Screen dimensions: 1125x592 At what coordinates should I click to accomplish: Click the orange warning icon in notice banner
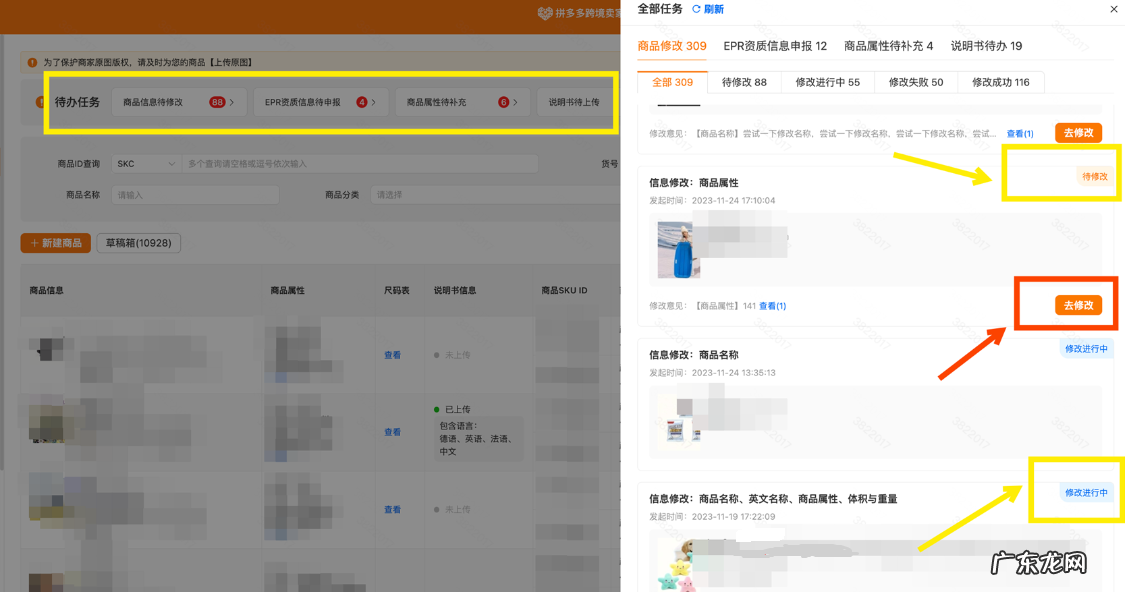click(x=32, y=62)
